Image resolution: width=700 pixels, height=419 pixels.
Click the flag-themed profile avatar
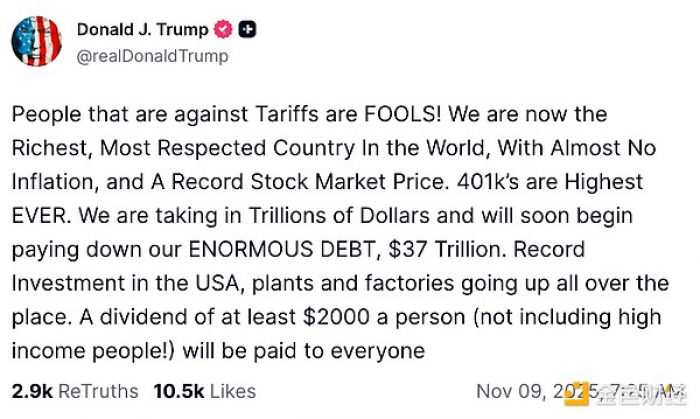click(x=37, y=41)
